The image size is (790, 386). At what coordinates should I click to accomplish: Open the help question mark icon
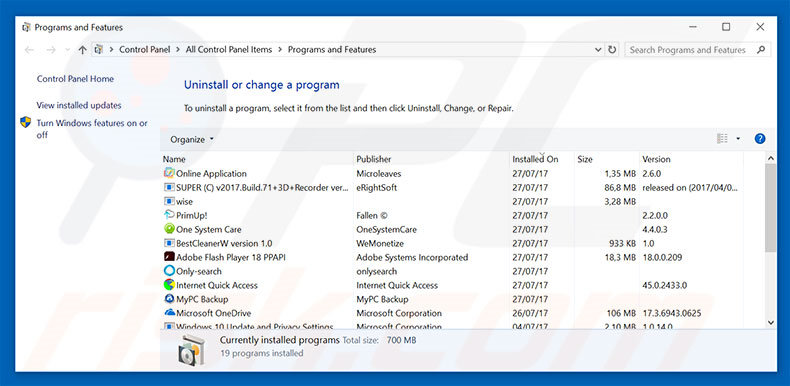tap(760, 139)
